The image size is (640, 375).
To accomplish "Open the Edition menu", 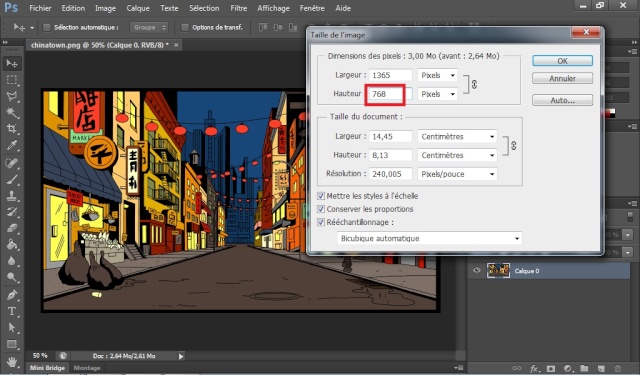I will (x=73, y=8).
